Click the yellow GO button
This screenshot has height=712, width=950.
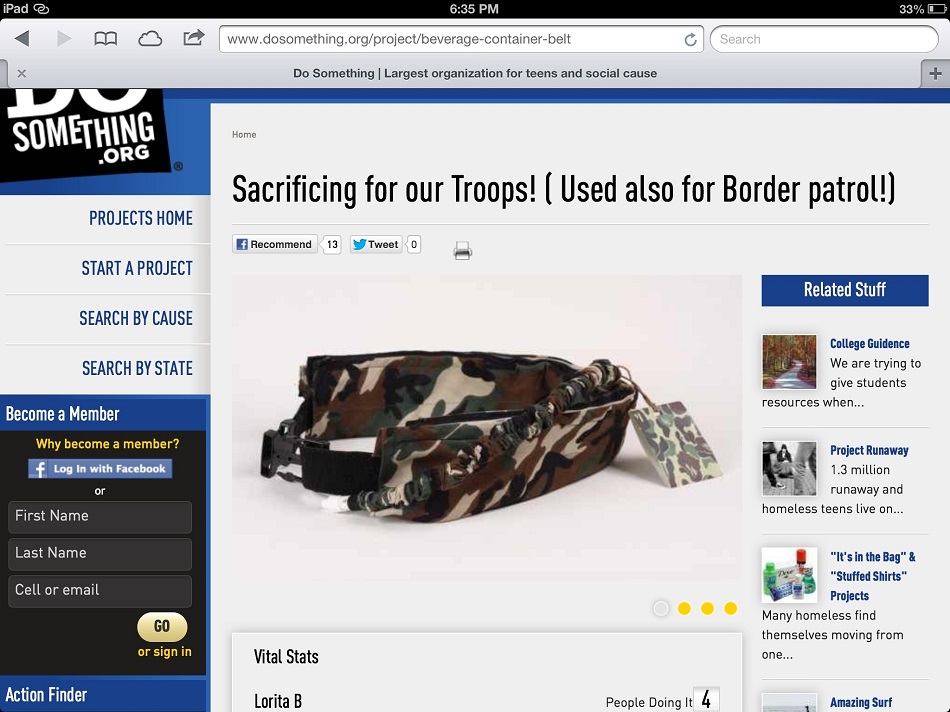point(162,627)
